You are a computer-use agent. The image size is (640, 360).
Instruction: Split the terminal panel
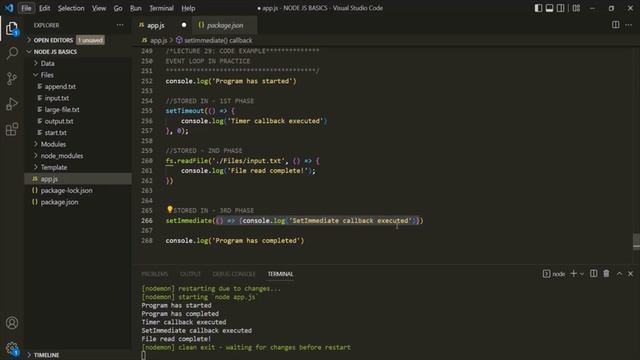(593, 273)
